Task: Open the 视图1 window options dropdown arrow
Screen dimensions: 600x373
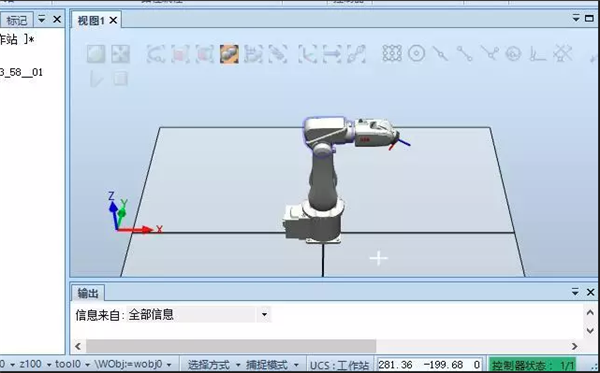Action: point(576,18)
